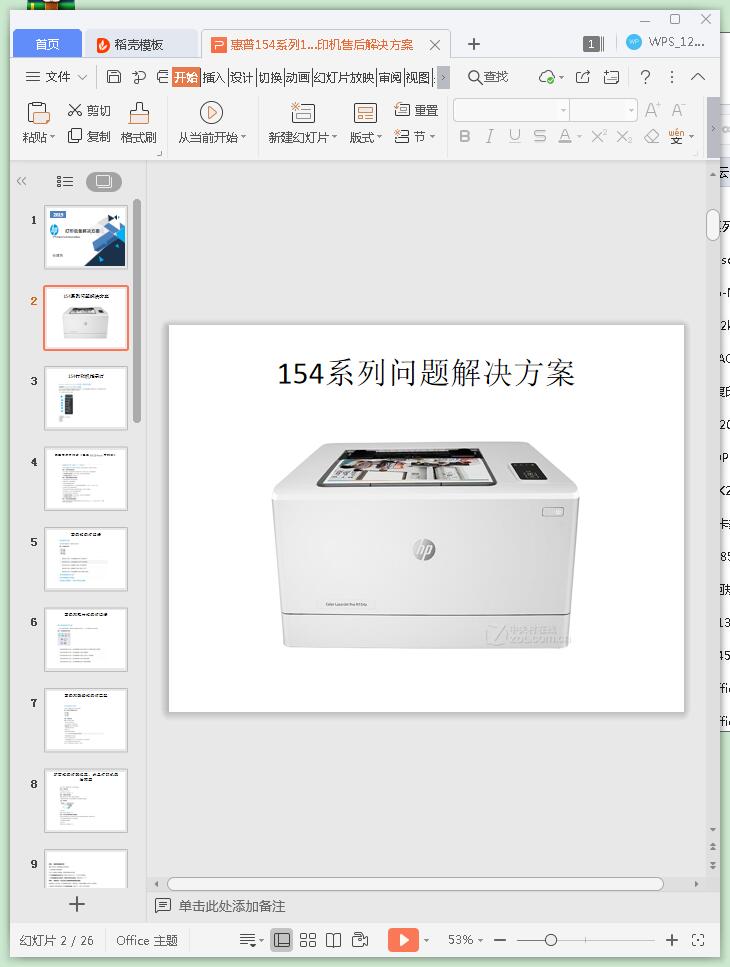Open the more options vertical dots
730x967 pixels.
[672, 76]
